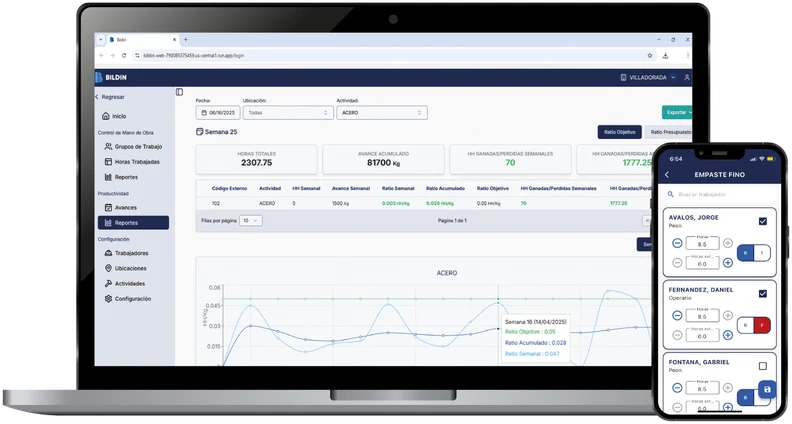Click the Regresar back arrow
Screen dimensions: 792x424
click(x=97, y=97)
